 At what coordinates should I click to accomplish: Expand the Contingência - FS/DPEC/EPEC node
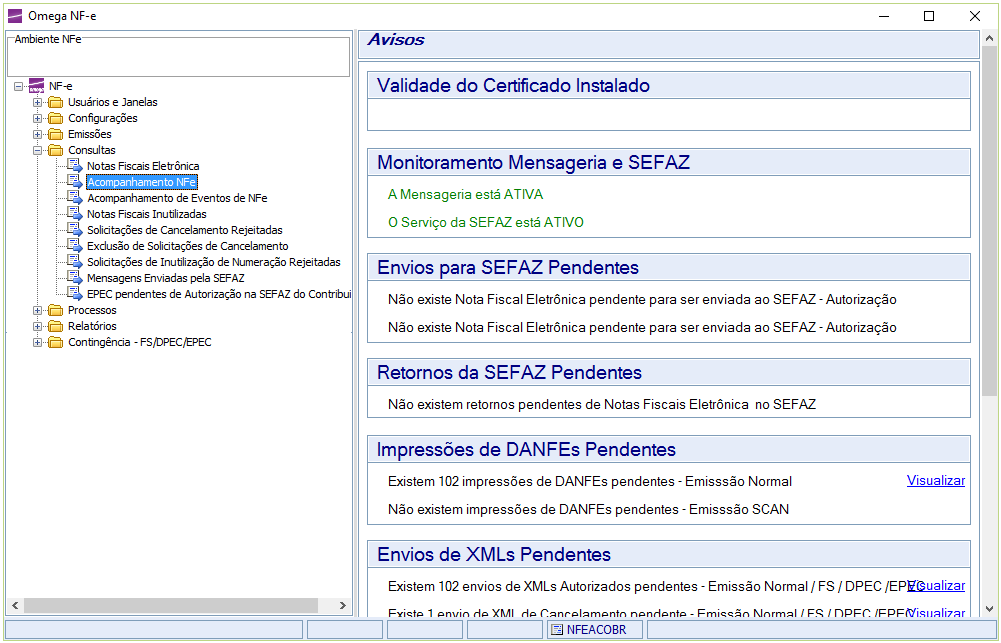pyautogui.click(x=38, y=342)
